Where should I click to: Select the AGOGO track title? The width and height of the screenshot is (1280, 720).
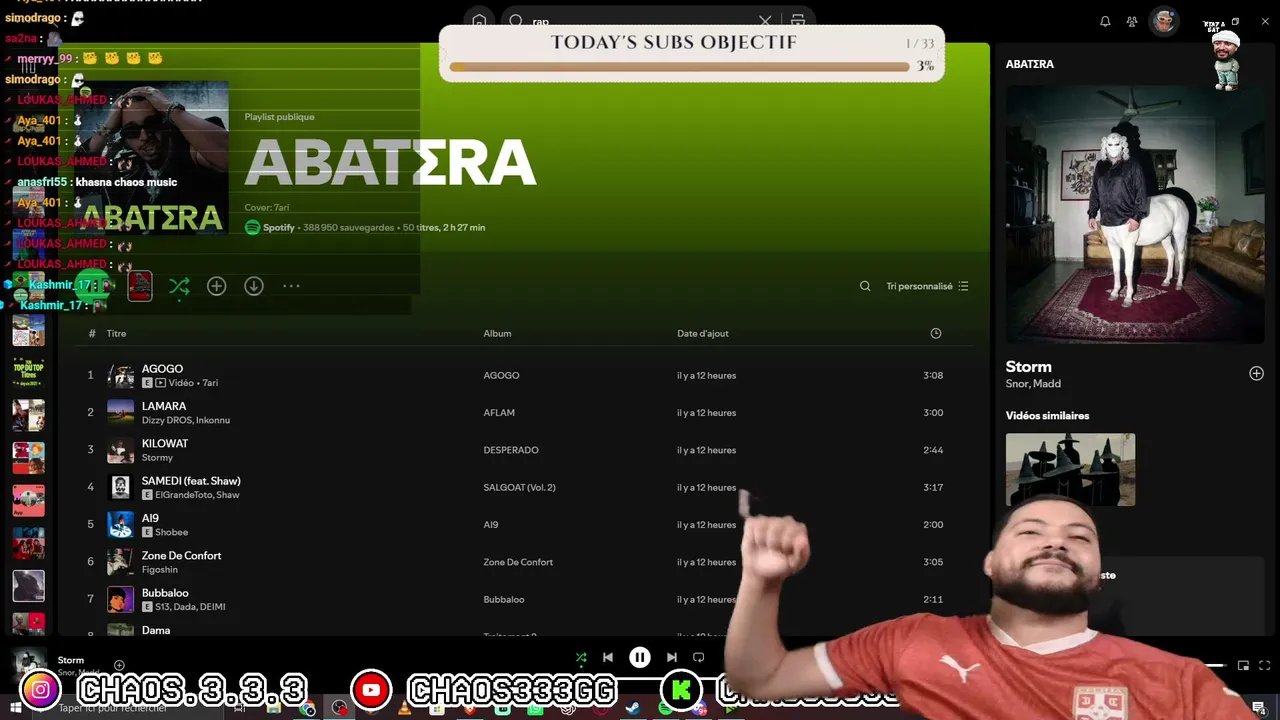pos(162,369)
